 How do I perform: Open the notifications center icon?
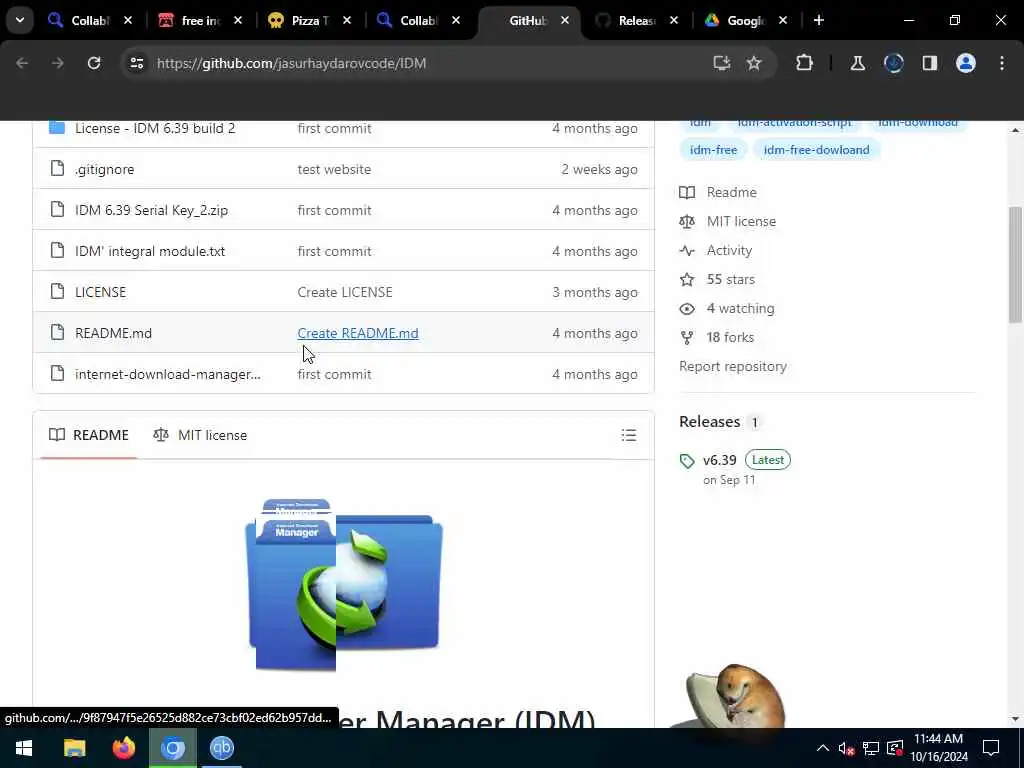(x=991, y=748)
